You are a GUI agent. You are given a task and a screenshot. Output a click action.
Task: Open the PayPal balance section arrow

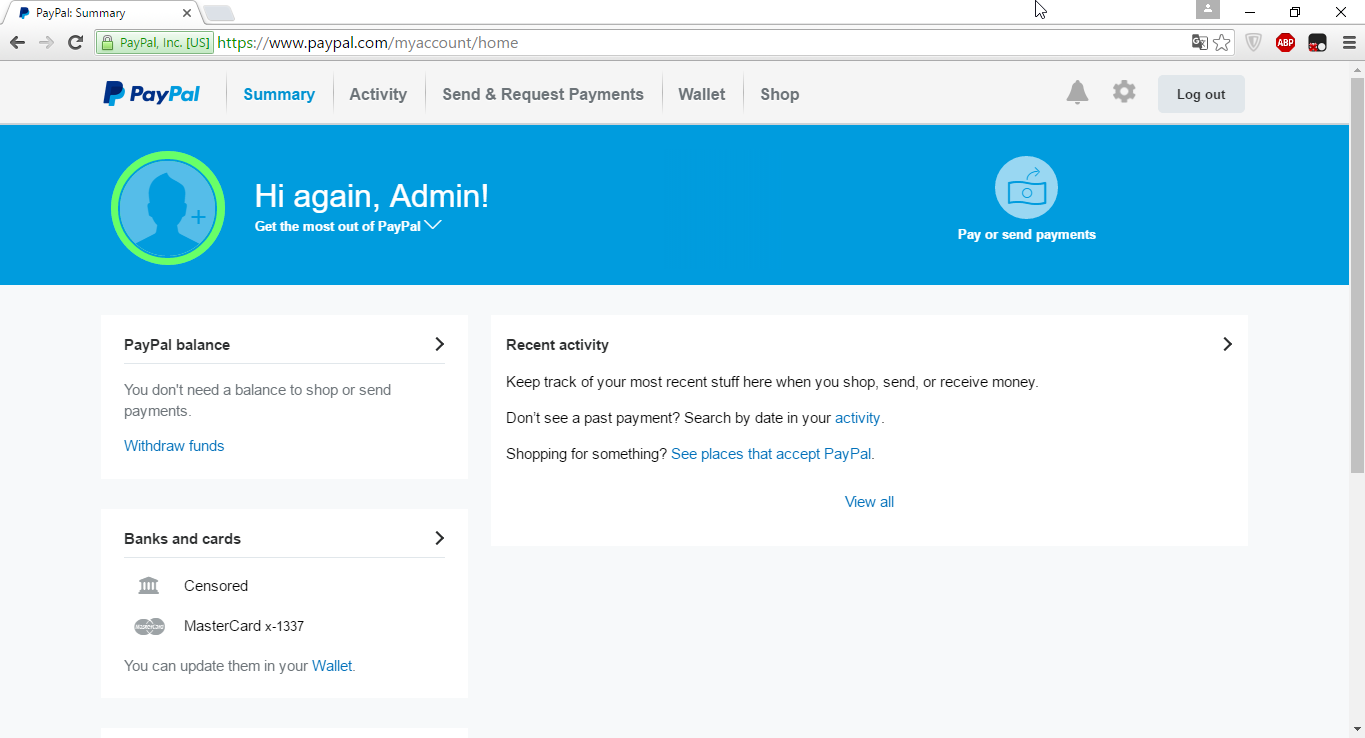tap(438, 343)
